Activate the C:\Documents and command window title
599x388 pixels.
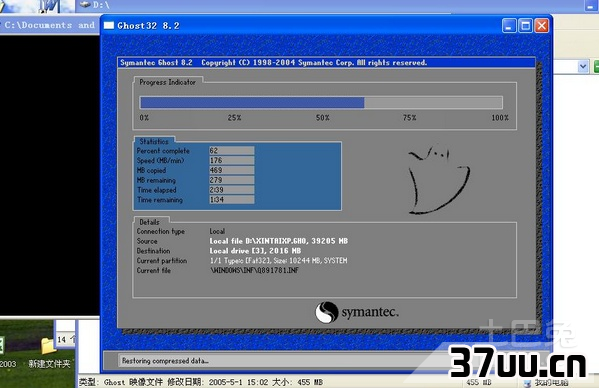click(50, 26)
